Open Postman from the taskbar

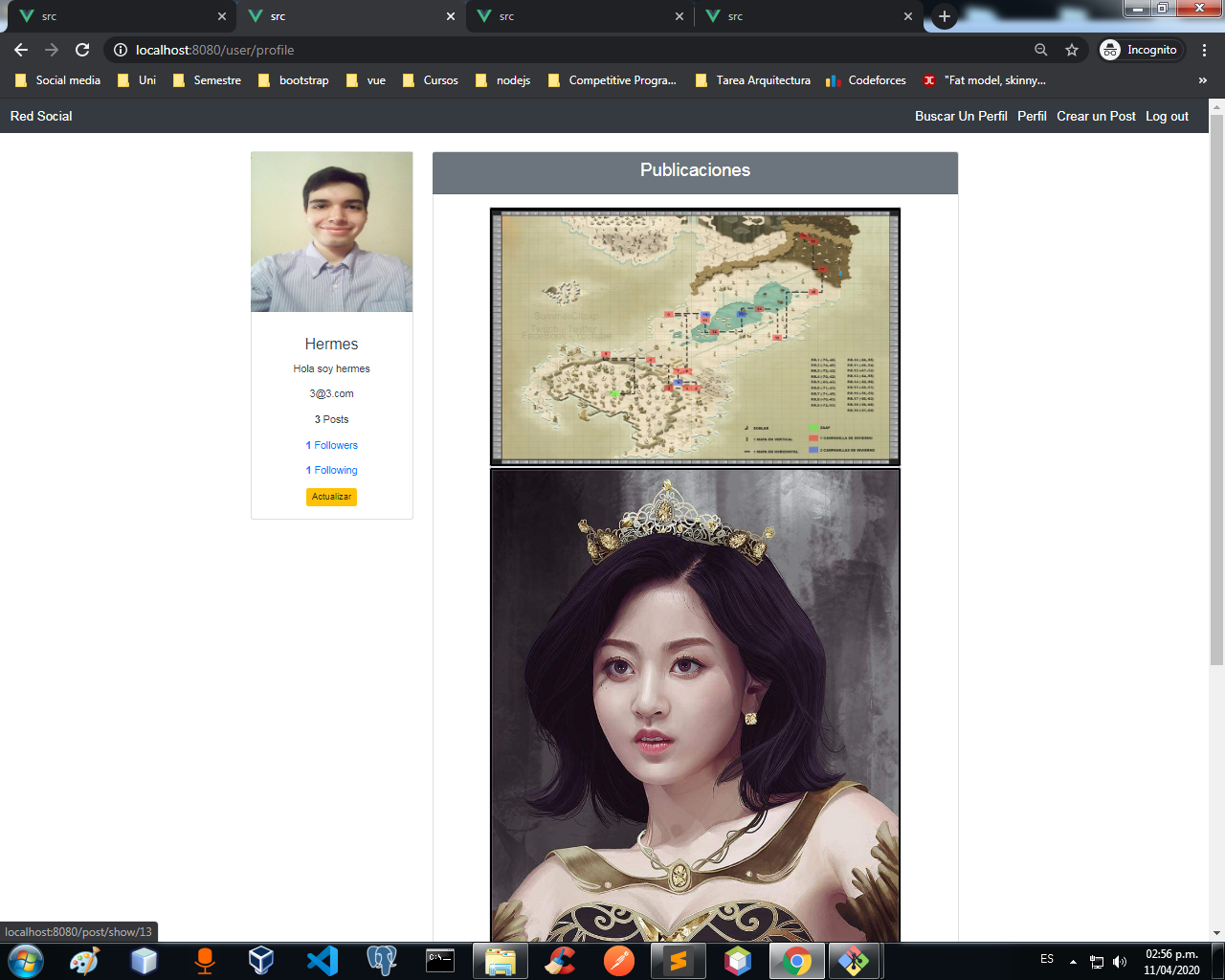click(619, 961)
